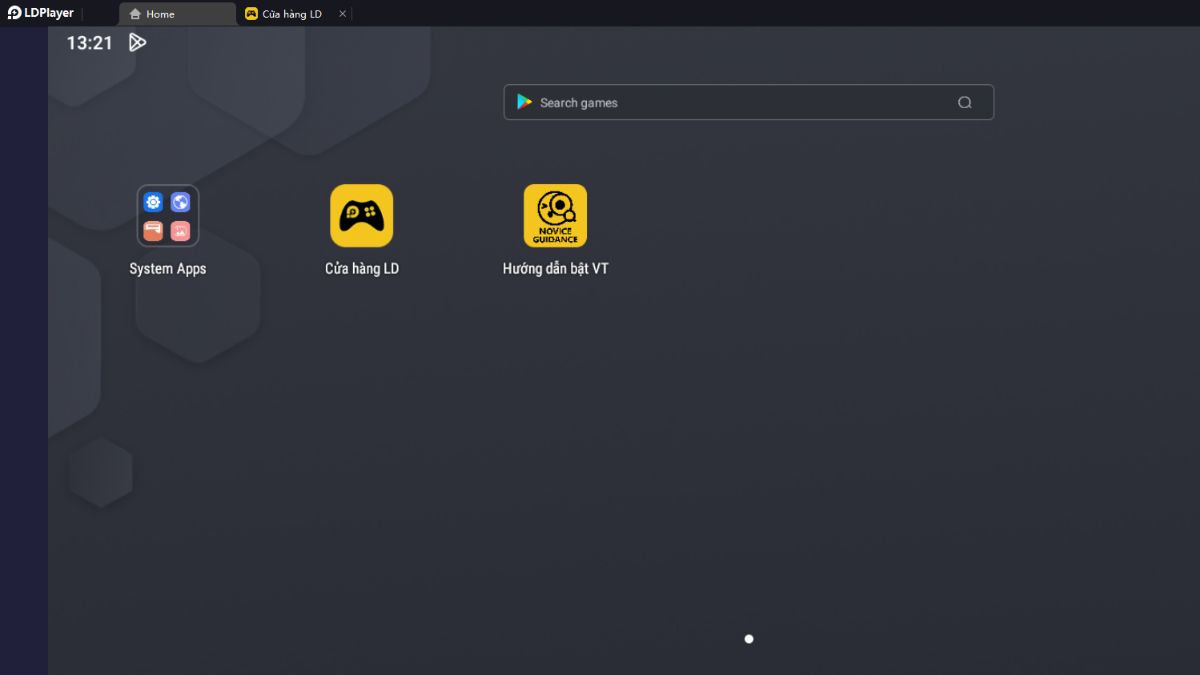Open Hướng dẫn bật VT novice guidance app
This screenshot has width=1200, height=675.
(x=555, y=215)
